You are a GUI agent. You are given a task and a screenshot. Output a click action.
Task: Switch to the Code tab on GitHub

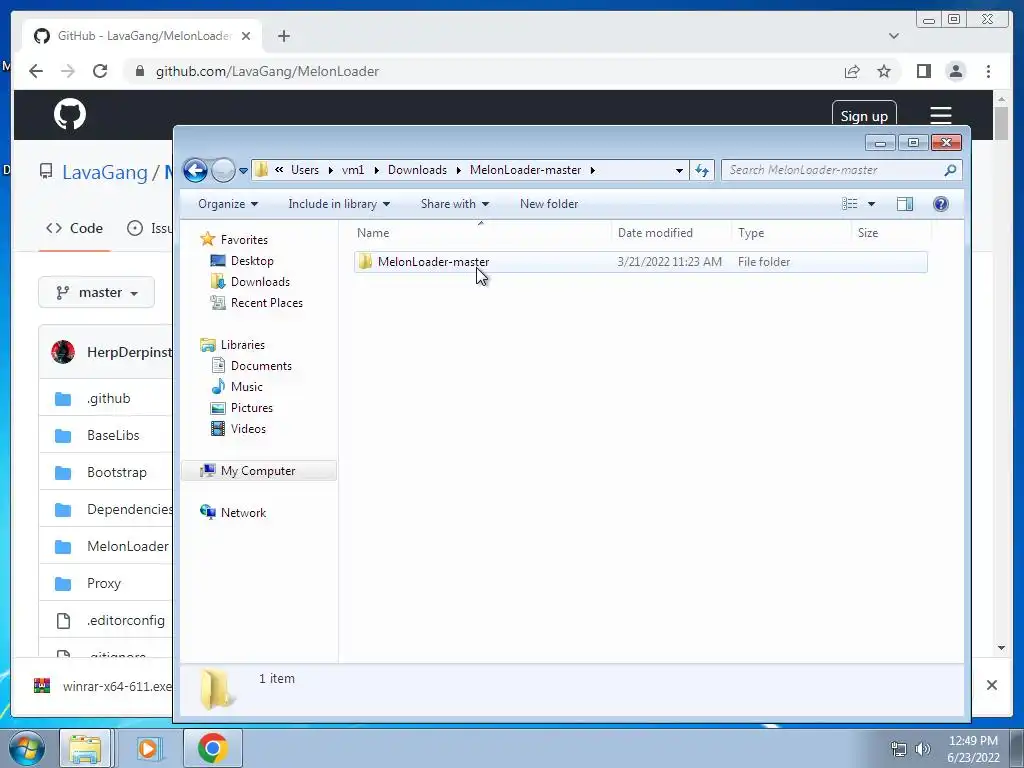(x=74, y=229)
